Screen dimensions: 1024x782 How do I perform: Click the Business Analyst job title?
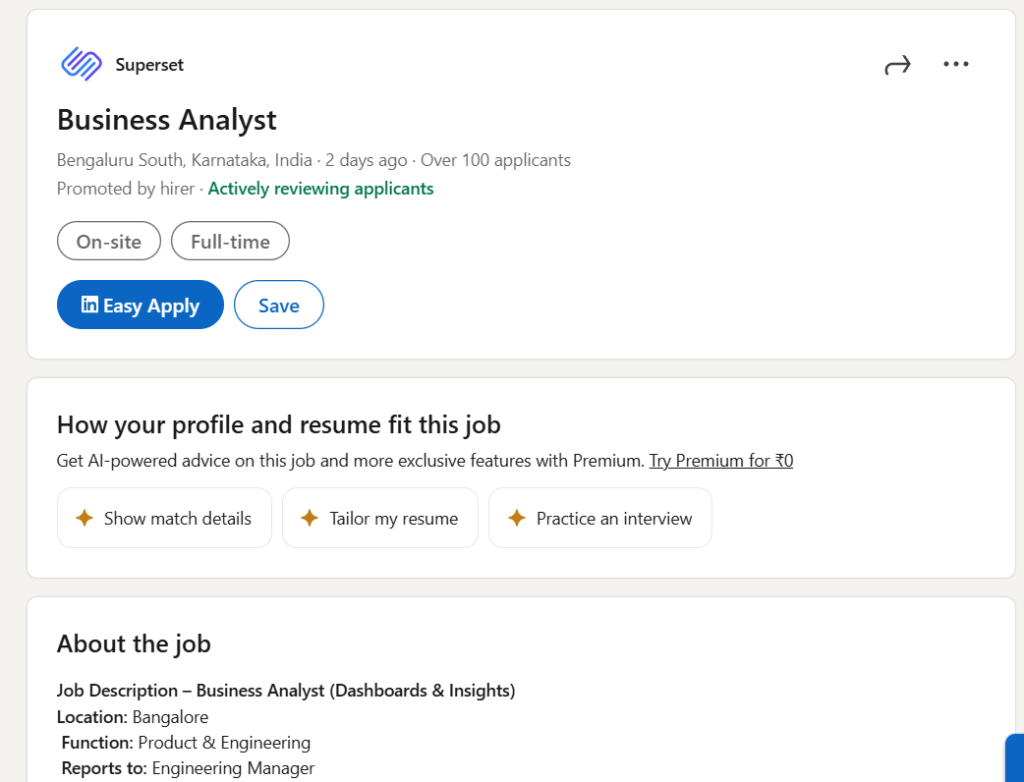click(167, 120)
